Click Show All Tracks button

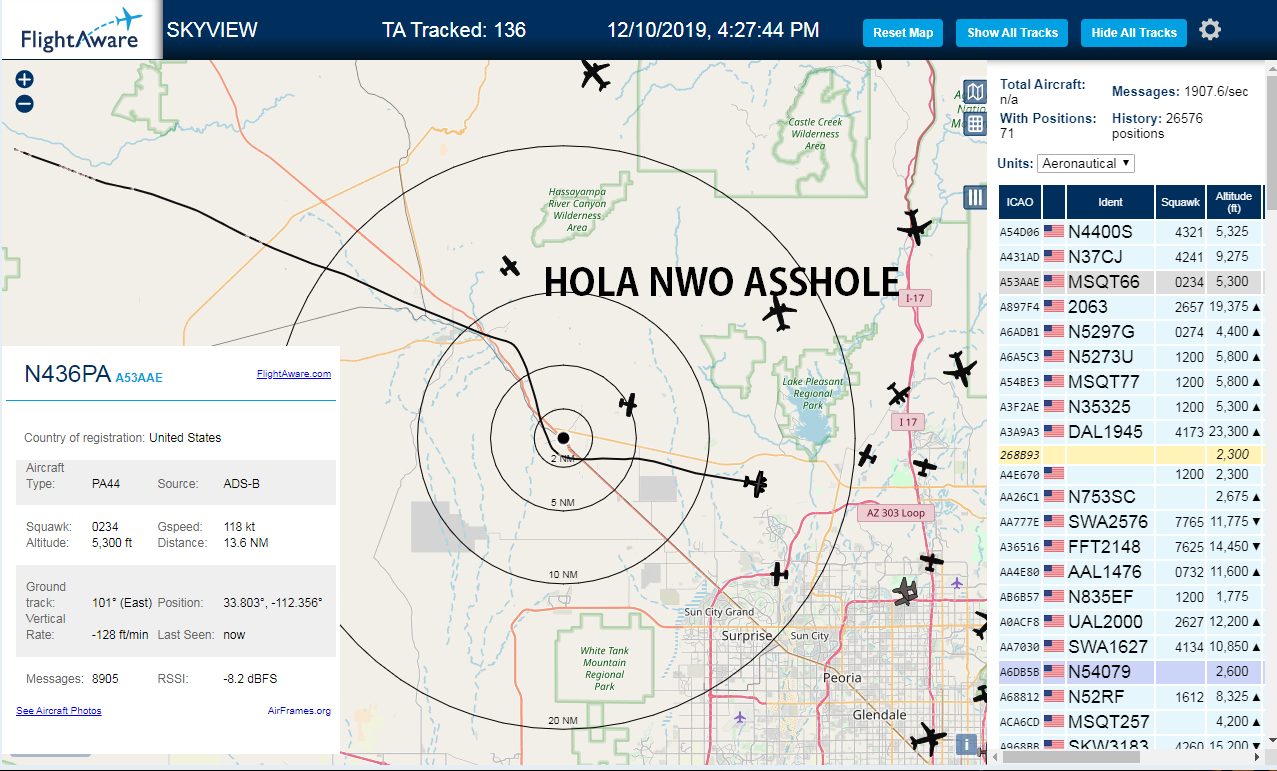(1012, 33)
